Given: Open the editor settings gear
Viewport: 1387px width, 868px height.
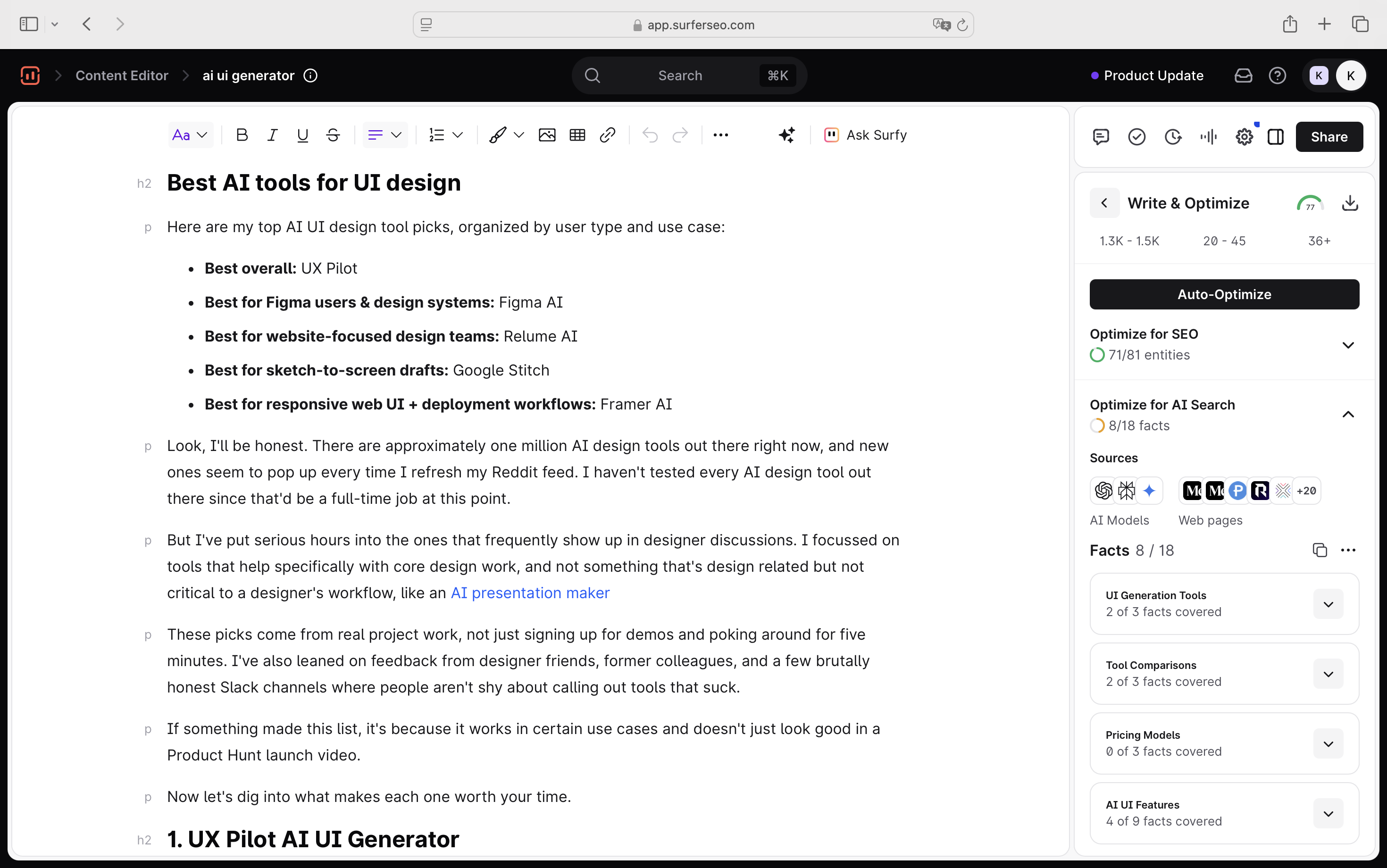Looking at the screenshot, I should (x=1244, y=137).
